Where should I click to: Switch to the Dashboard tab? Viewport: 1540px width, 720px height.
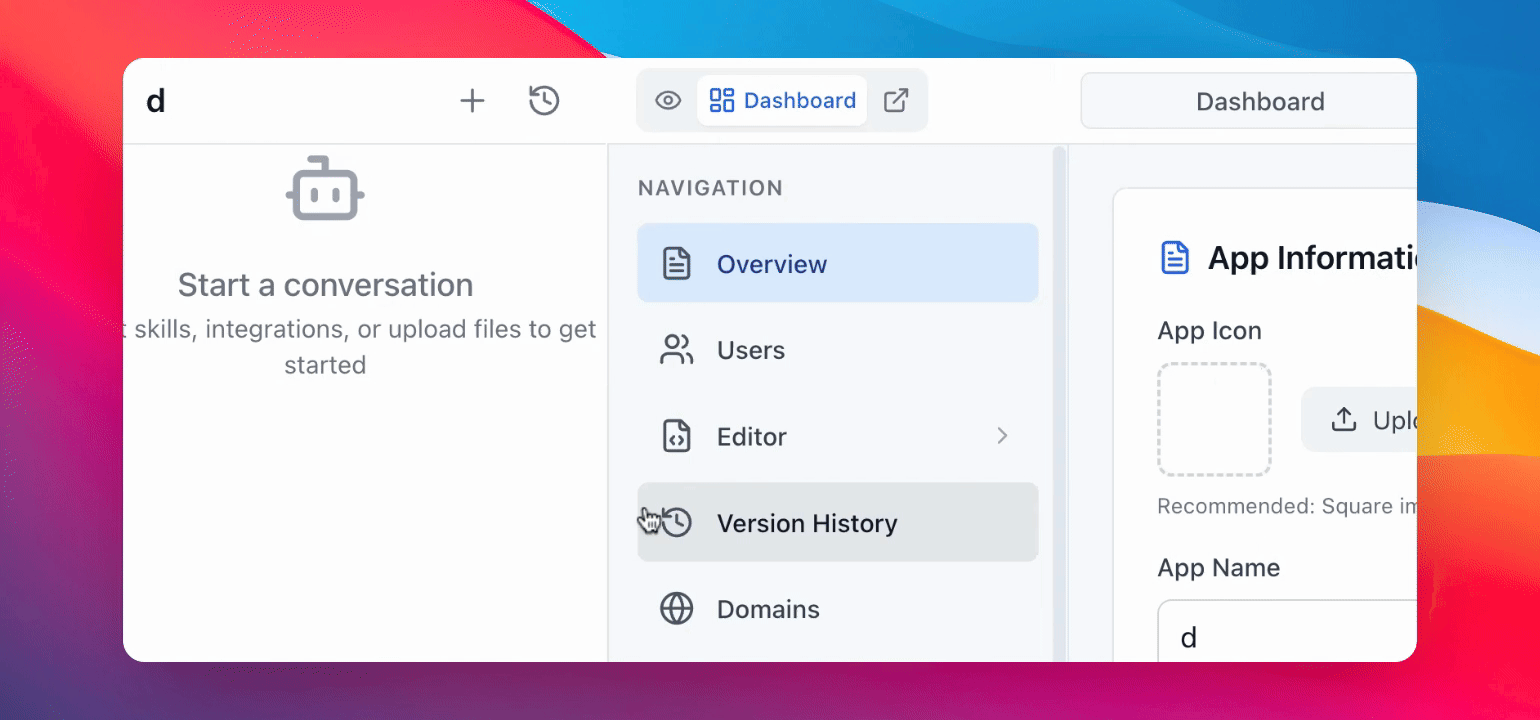(x=783, y=101)
